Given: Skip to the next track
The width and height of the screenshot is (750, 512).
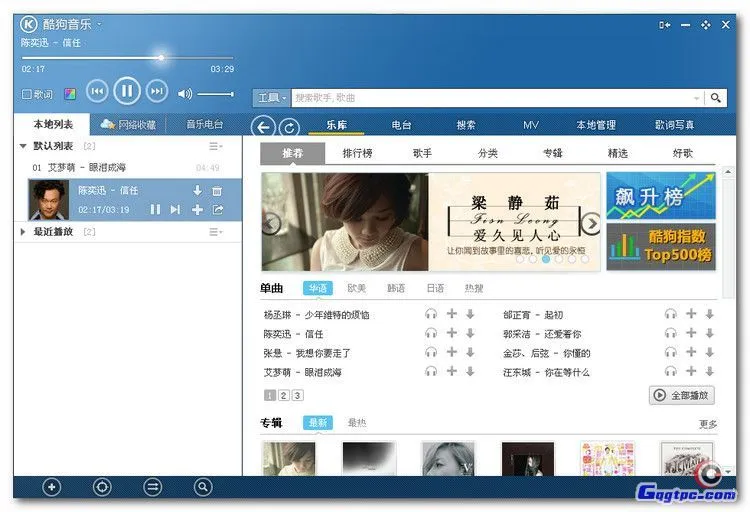Looking at the screenshot, I should point(156,91).
